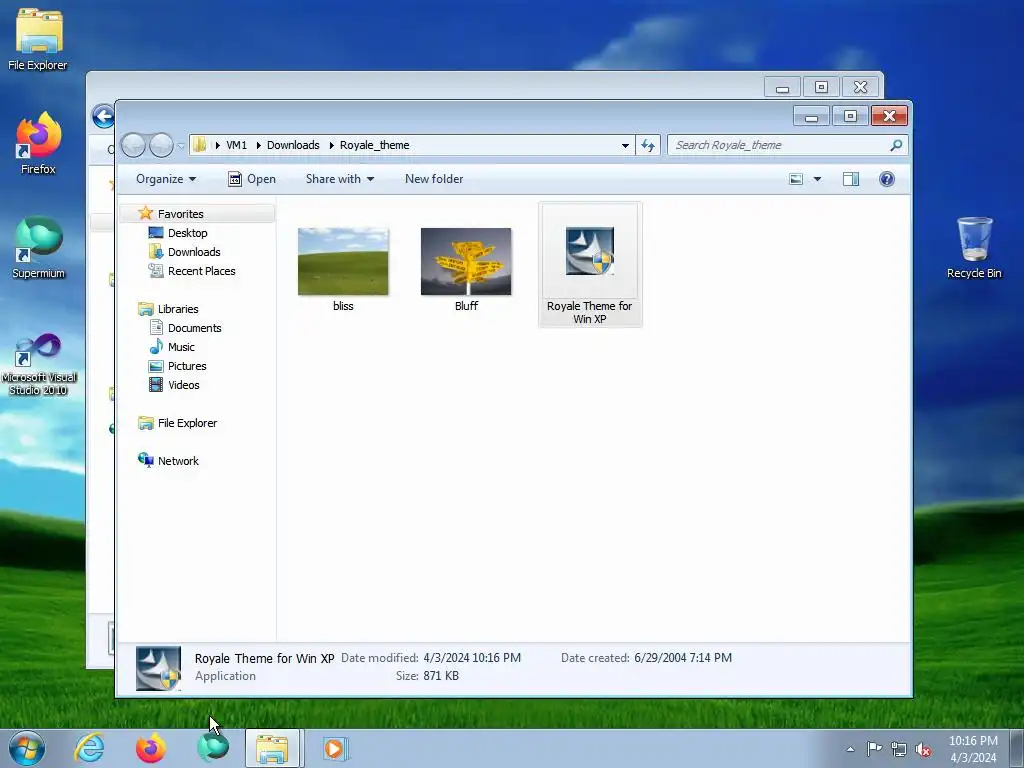Click the Date modified value in details pane
1024x768 pixels.
[x=472, y=658]
